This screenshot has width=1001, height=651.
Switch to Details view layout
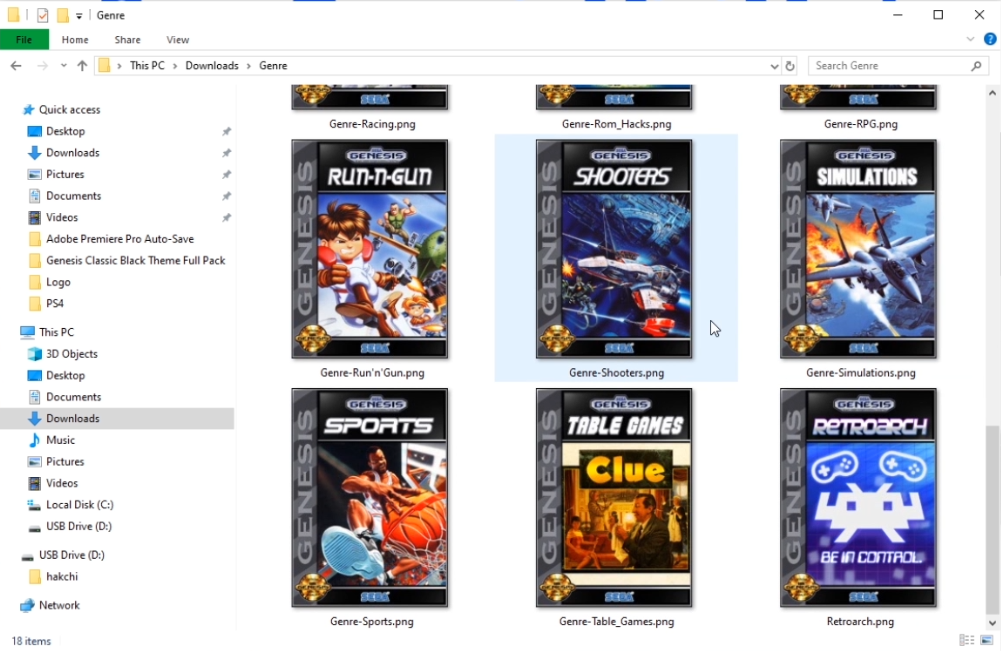tap(967, 640)
